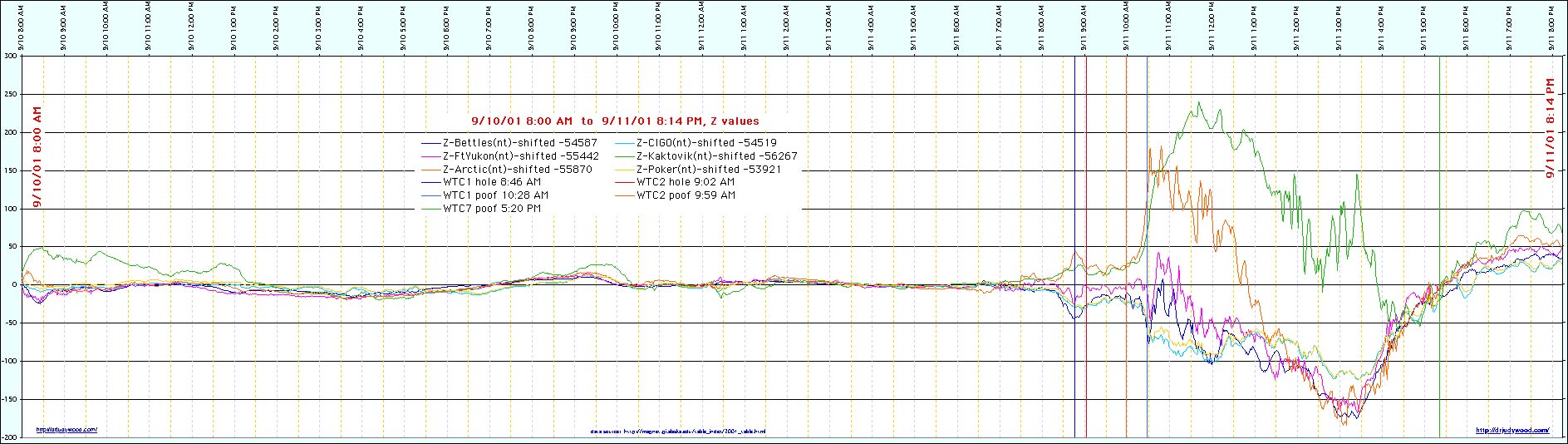
Task: Click the 9/11 12:00 PM time axis label
Action: click(x=1212, y=27)
